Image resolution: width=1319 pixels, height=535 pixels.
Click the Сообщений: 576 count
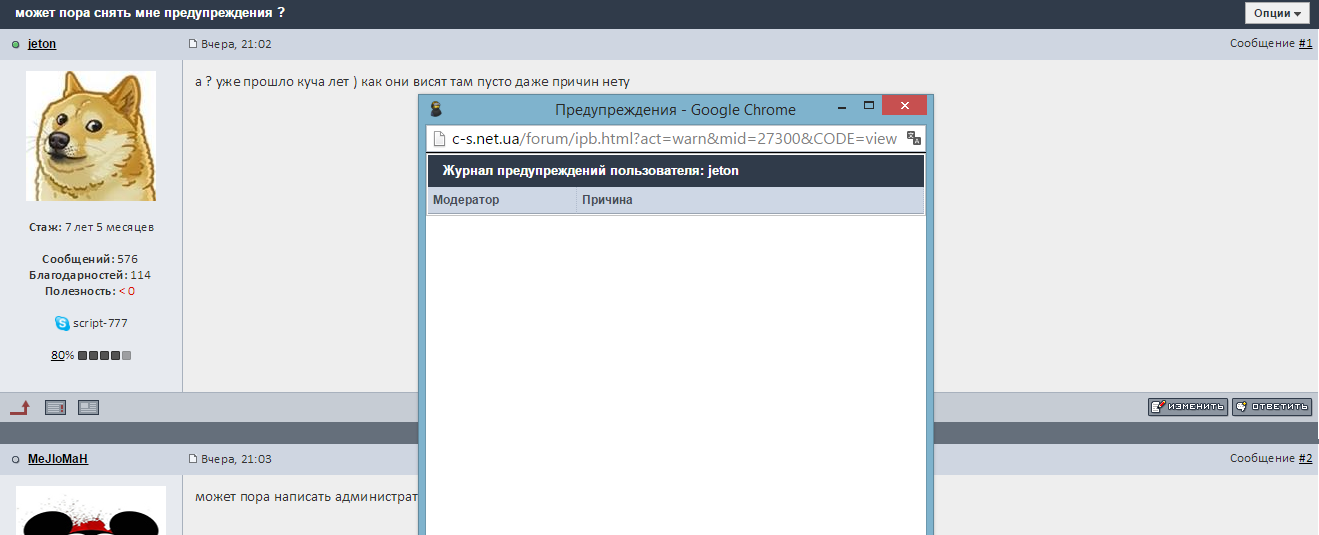pyautogui.click(x=90, y=259)
